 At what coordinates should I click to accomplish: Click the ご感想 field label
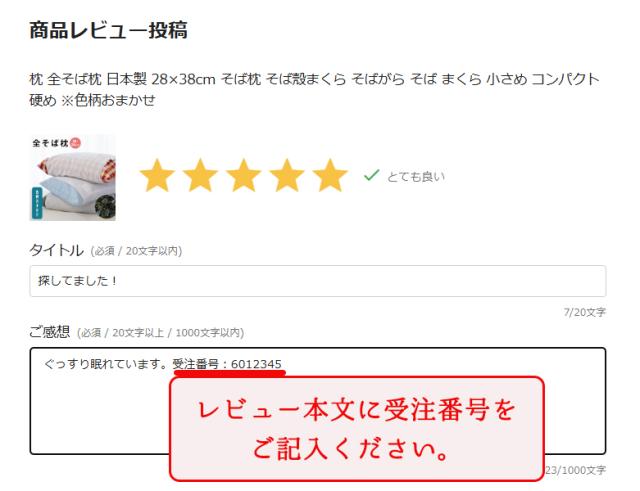point(50,332)
